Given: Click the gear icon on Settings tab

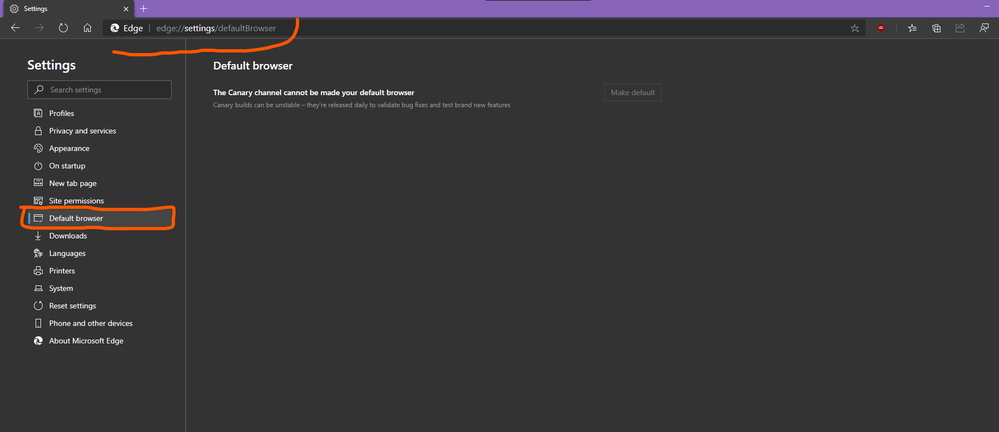Looking at the screenshot, I should [14, 9].
